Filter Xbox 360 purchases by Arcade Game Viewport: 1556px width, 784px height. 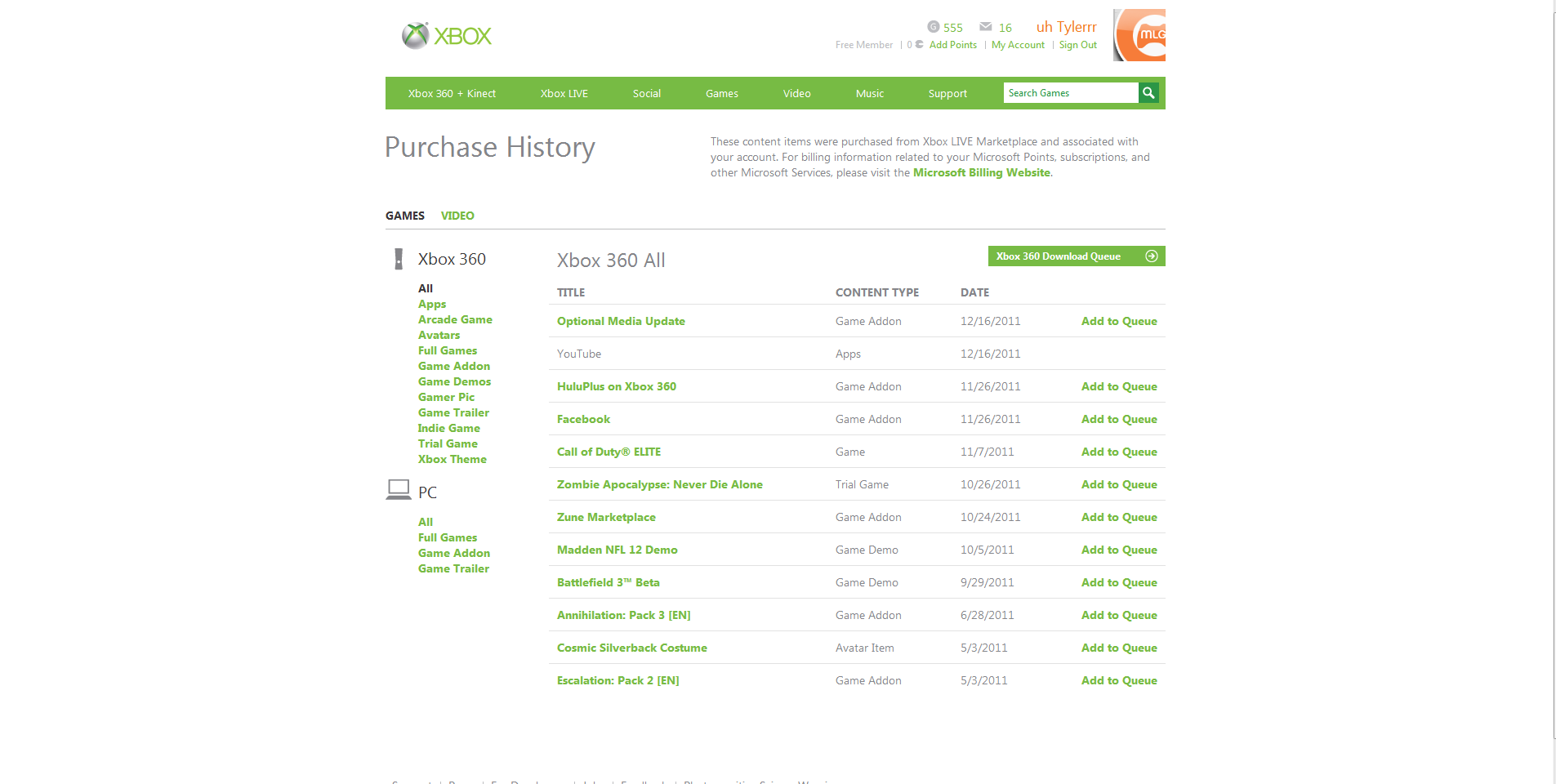(x=455, y=319)
